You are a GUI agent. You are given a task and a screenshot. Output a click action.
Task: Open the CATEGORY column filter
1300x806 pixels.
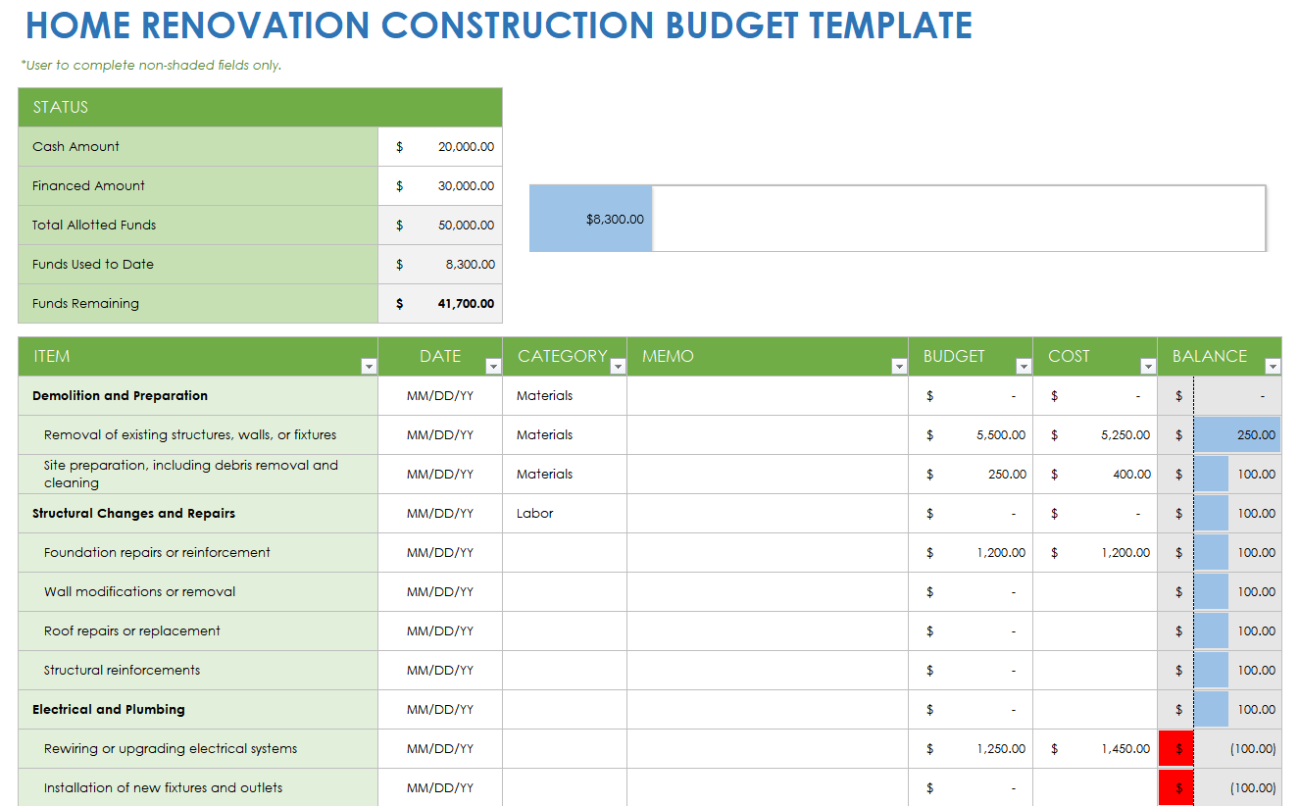click(x=618, y=366)
